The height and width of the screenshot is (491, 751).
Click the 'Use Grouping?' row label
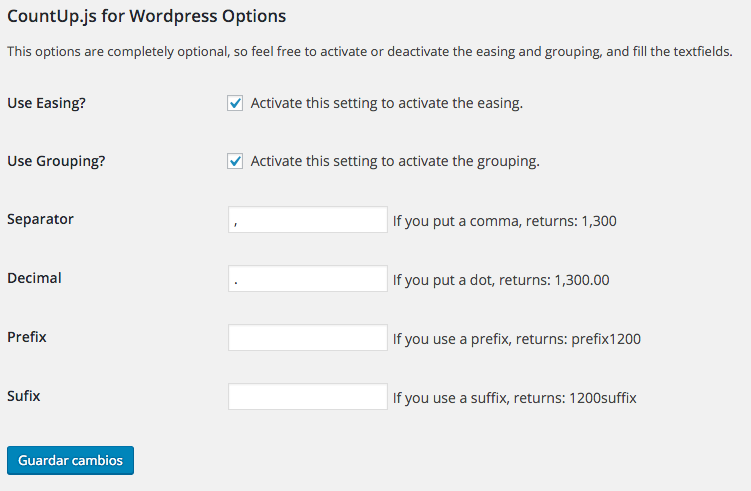[56, 161]
